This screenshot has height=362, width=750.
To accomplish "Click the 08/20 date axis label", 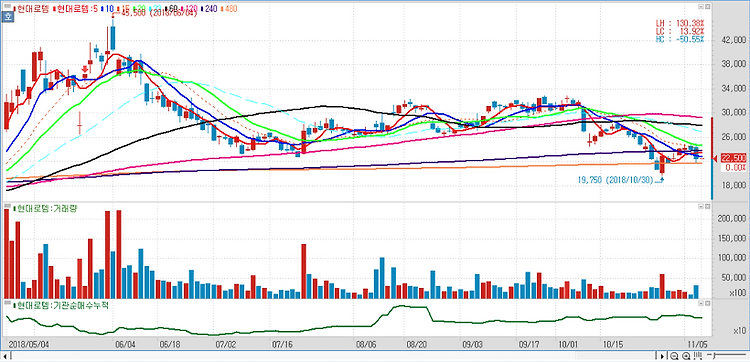I will (x=416, y=344).
